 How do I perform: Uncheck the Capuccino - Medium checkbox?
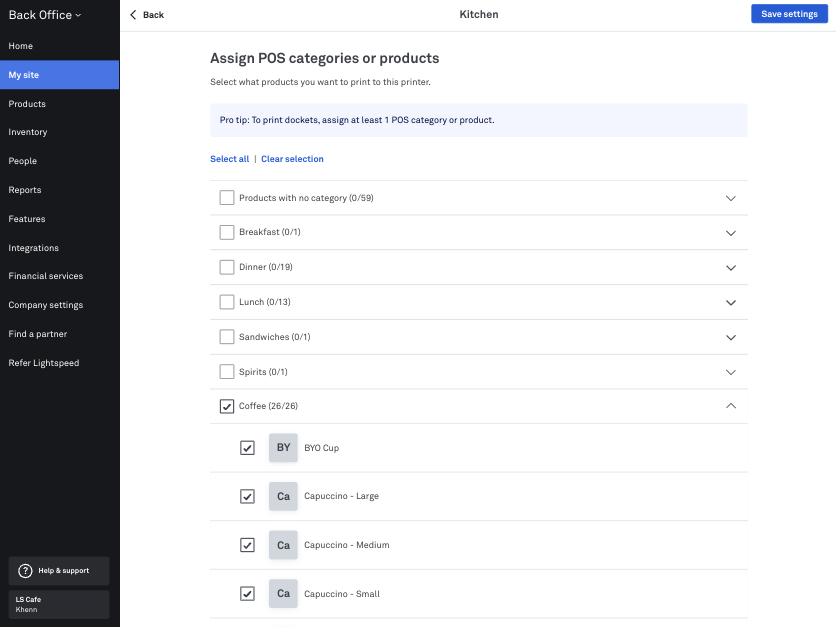(x=247, y=545)
